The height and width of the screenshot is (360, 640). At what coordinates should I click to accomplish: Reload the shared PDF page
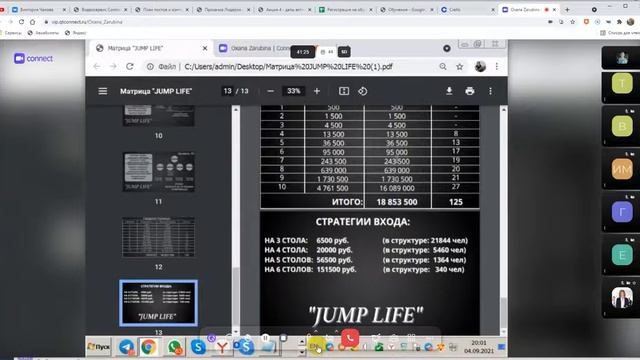click(130, 66)
